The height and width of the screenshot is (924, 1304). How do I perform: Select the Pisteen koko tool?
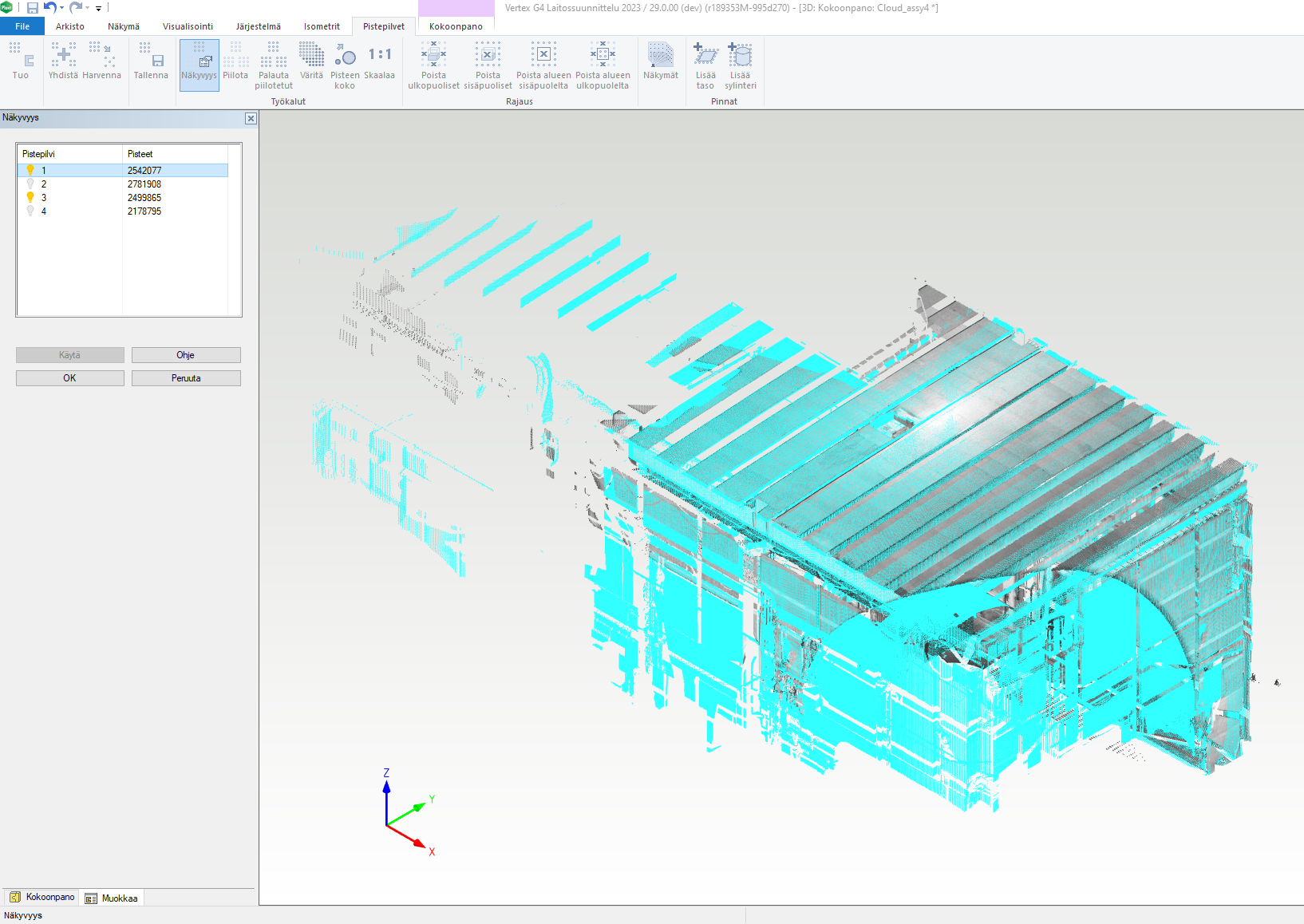(345, 64)
